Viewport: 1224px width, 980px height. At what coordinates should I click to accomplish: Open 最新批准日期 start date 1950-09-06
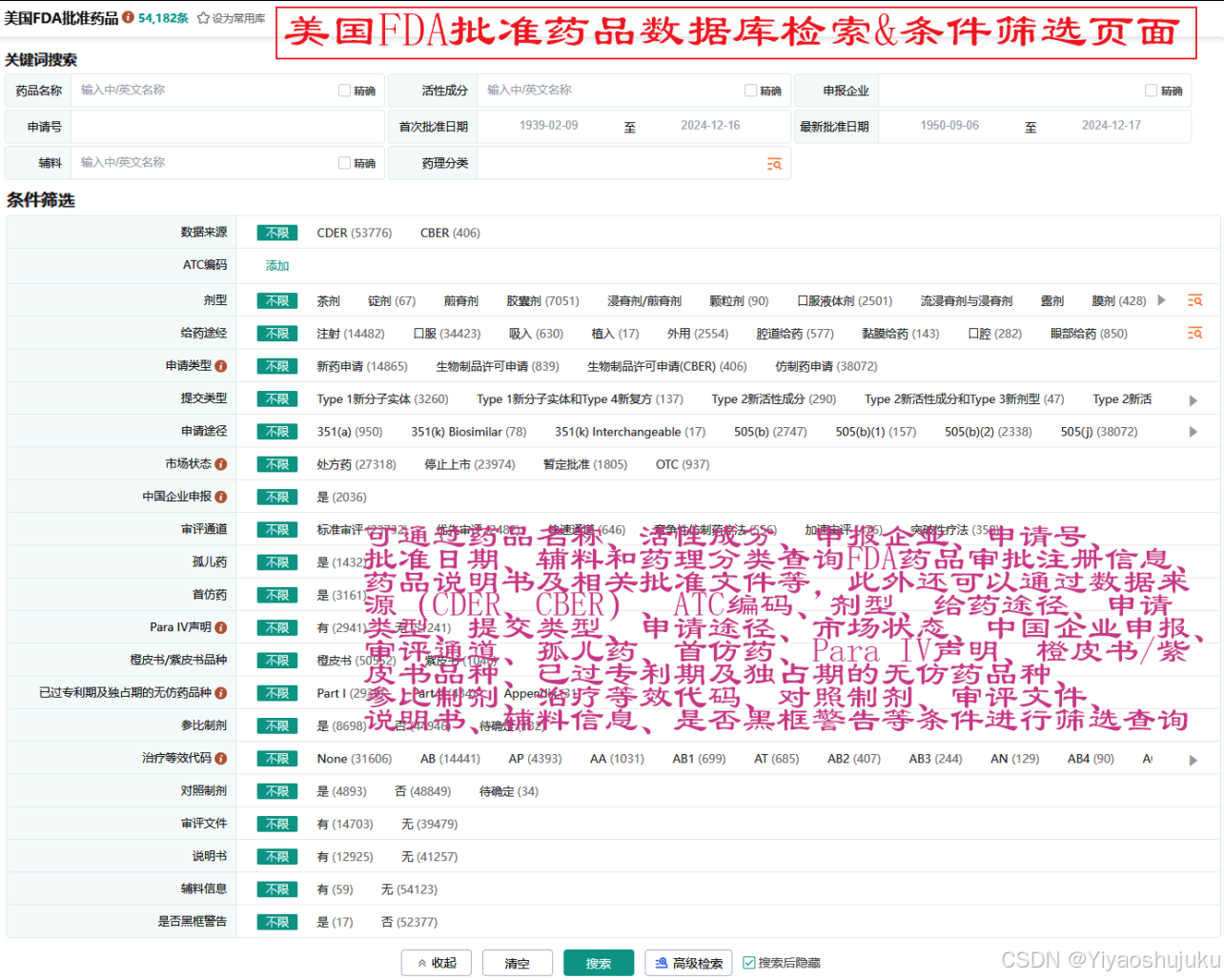click(949, 126)
